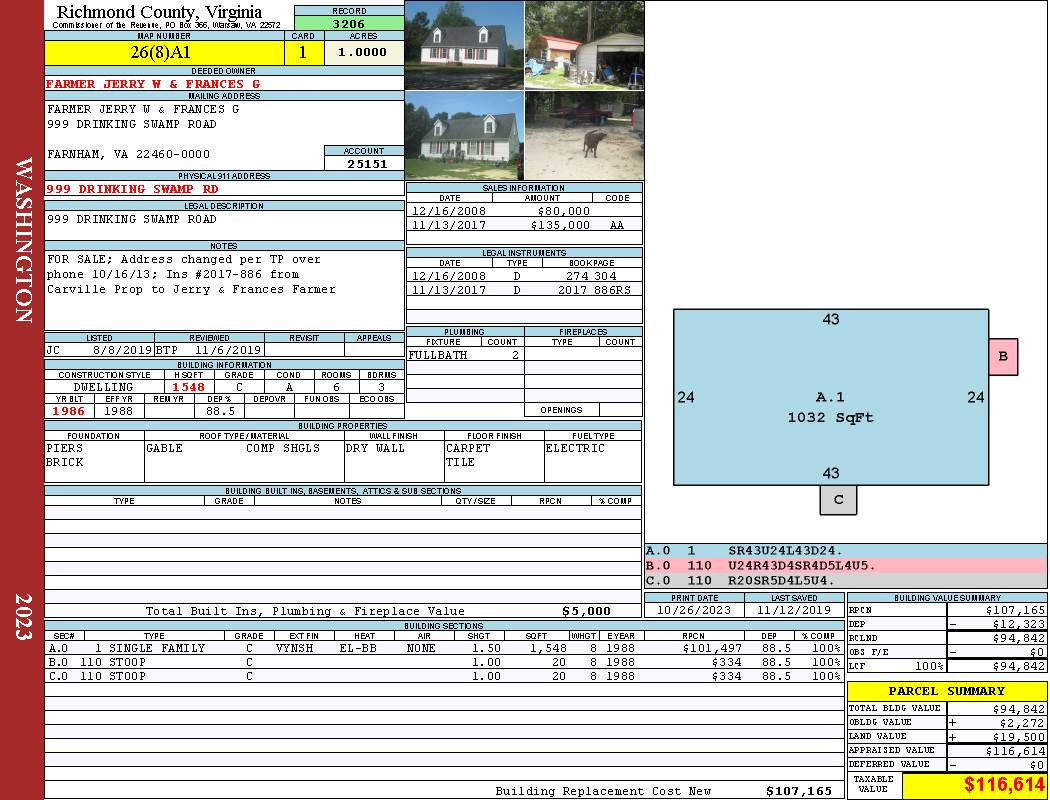Click Total Built Ins value $5,000
This screenshot has height=800, width=1050.
pos(586,611)
